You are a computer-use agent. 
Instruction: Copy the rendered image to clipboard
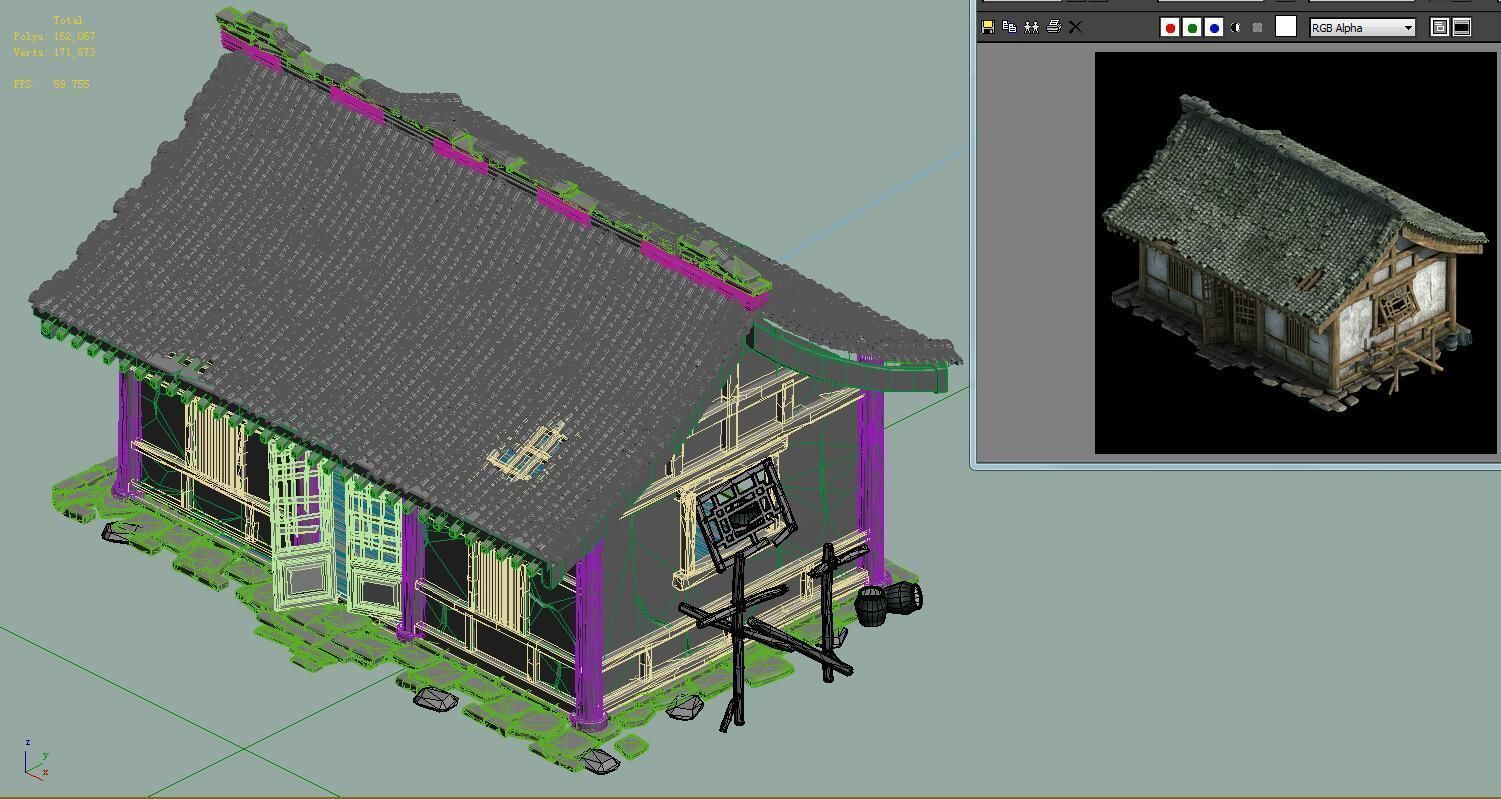click(1009, 27)
